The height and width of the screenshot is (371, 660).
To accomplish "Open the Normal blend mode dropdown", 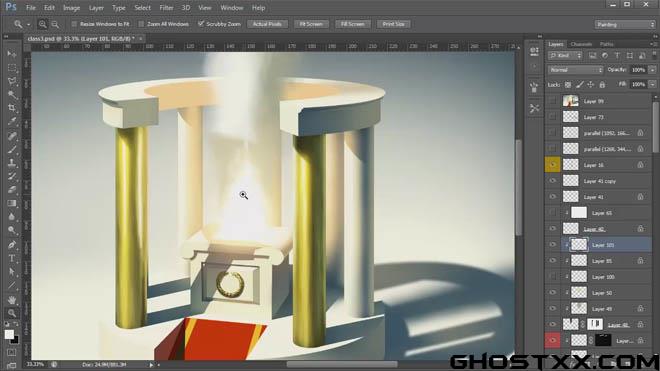I will (575, 70).
